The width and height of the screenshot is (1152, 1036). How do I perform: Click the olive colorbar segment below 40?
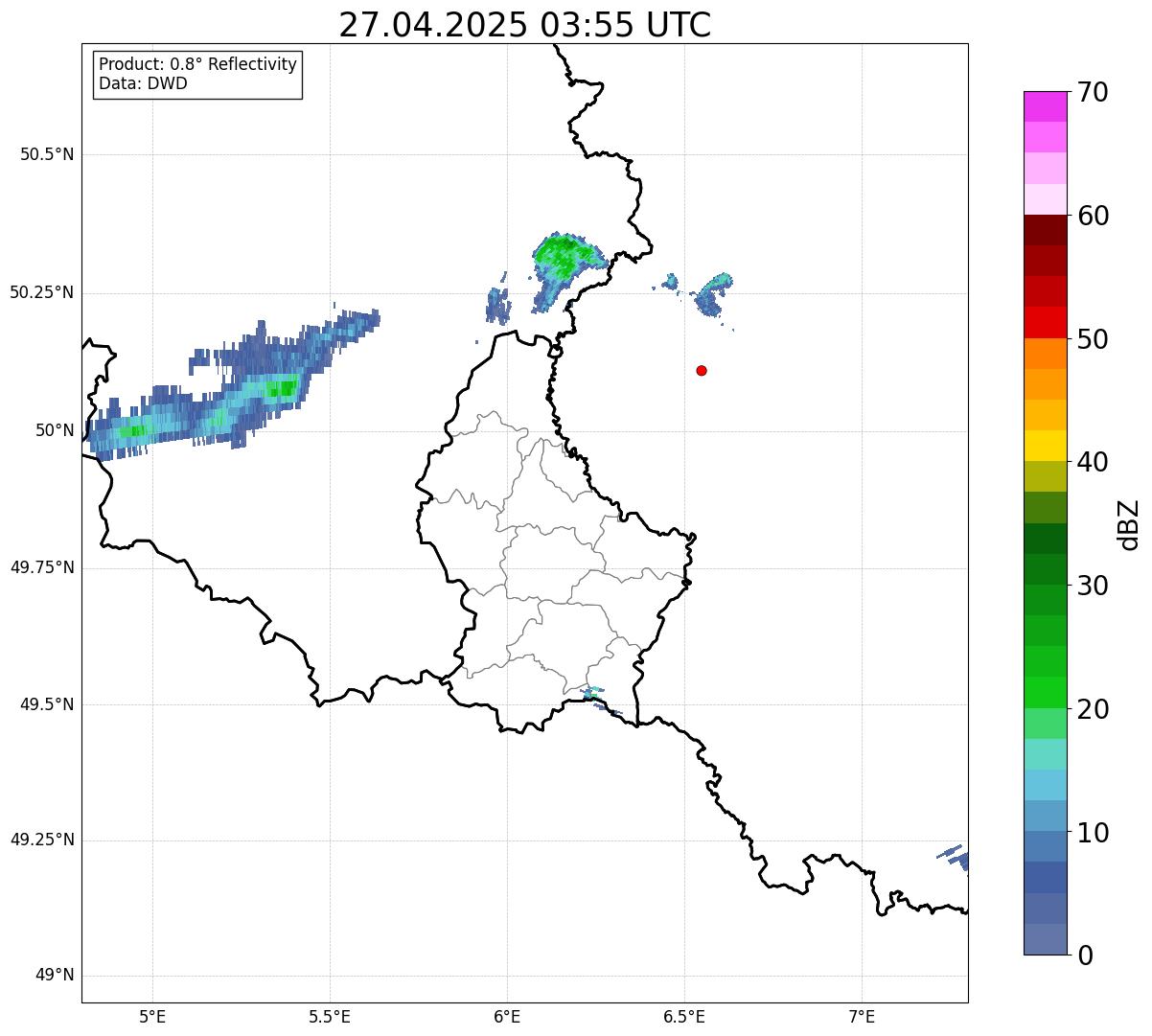(1045, 476)
